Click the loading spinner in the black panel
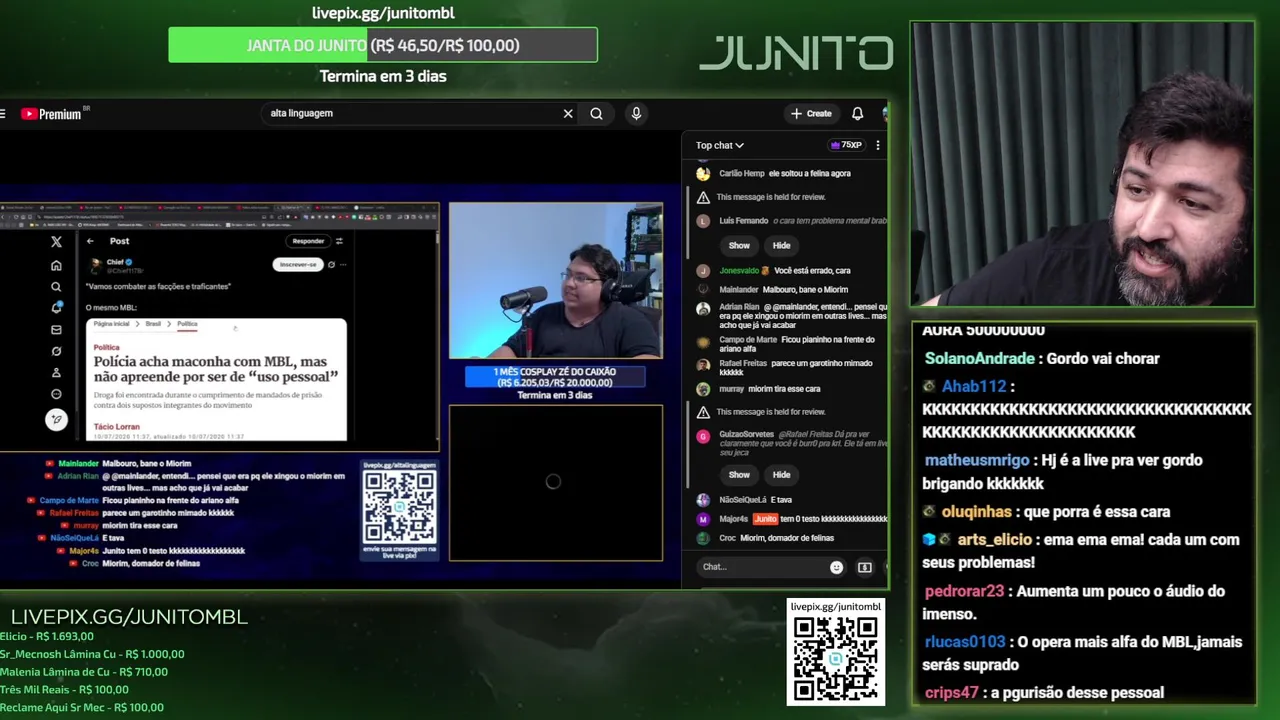Image resolution: width=1280 pixels, height=720 pixels. (553, 482)
